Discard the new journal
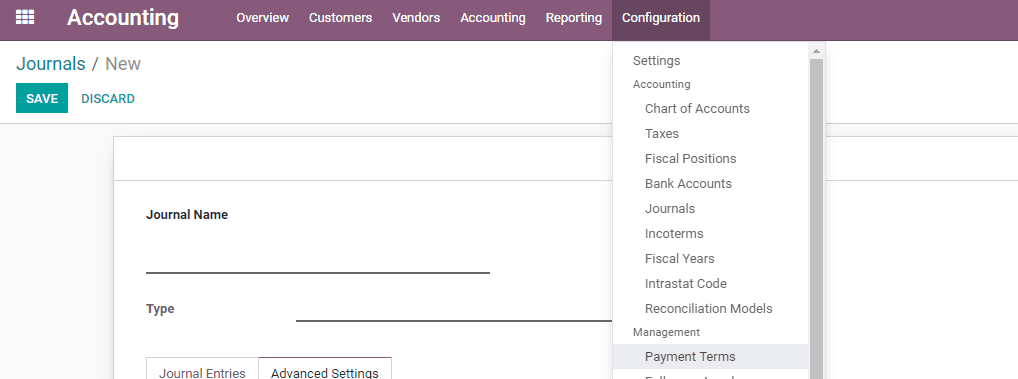Viewport: 1018px width, 379px height. [108, 99]
